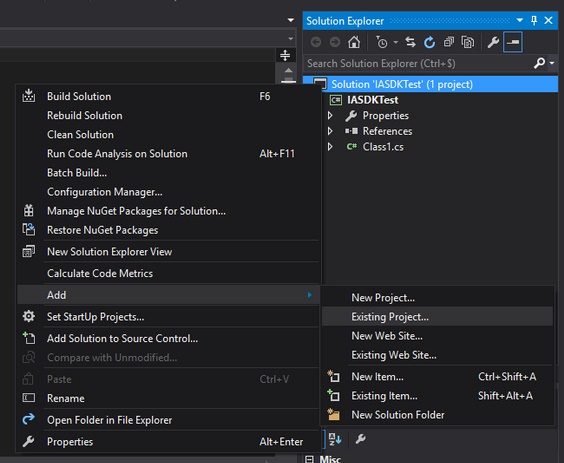
Task: Click the Open Folder blue arrow icon
Action: tap(28, 419)
